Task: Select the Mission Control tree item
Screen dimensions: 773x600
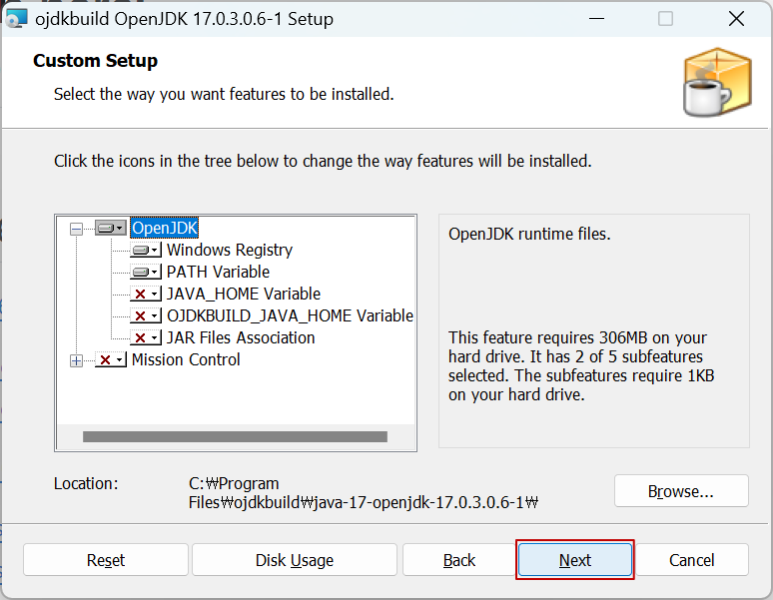Action: pos(186,360)
